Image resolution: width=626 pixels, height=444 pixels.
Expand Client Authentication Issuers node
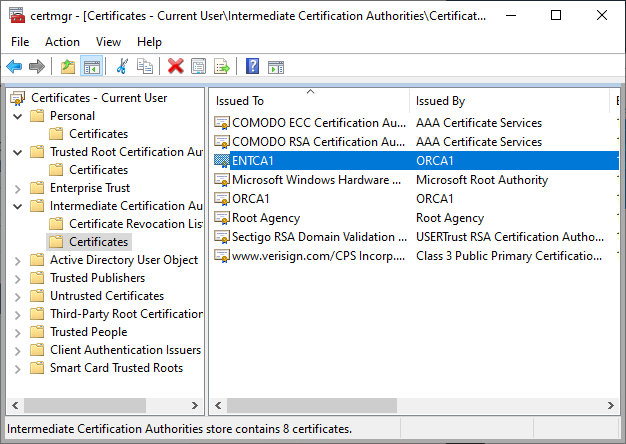18,351
